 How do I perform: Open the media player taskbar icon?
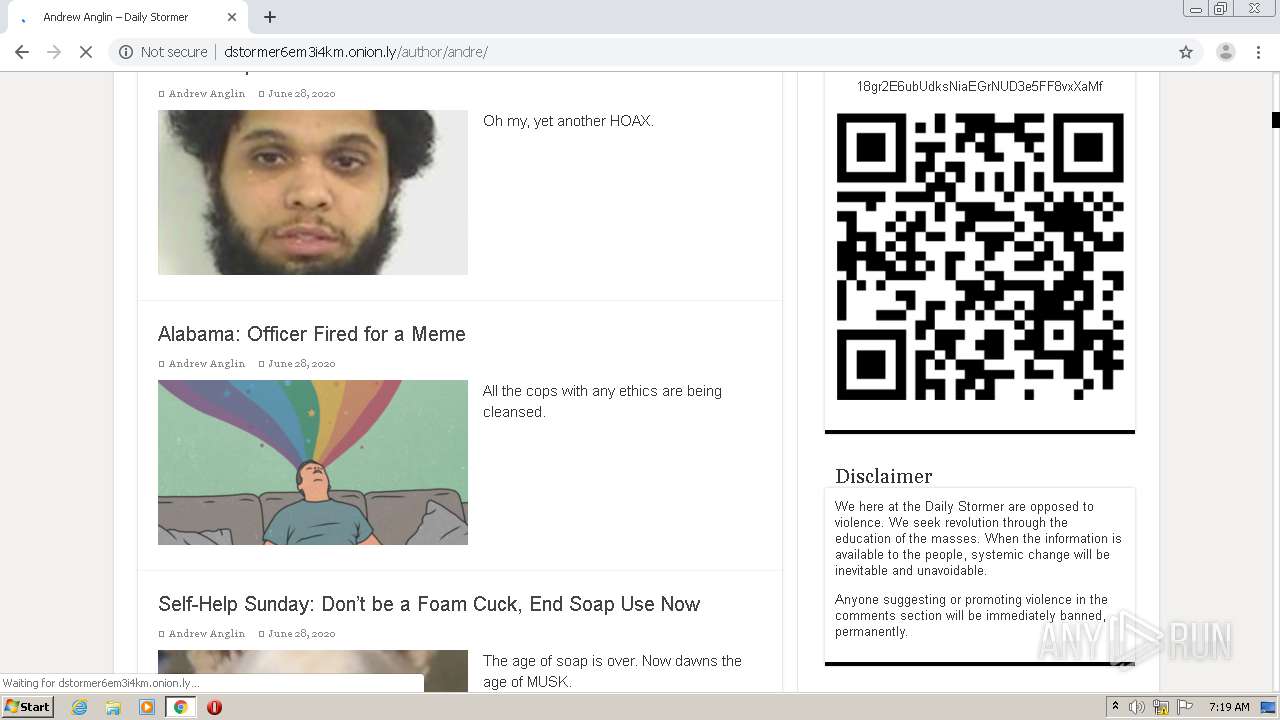pos(147,707)
